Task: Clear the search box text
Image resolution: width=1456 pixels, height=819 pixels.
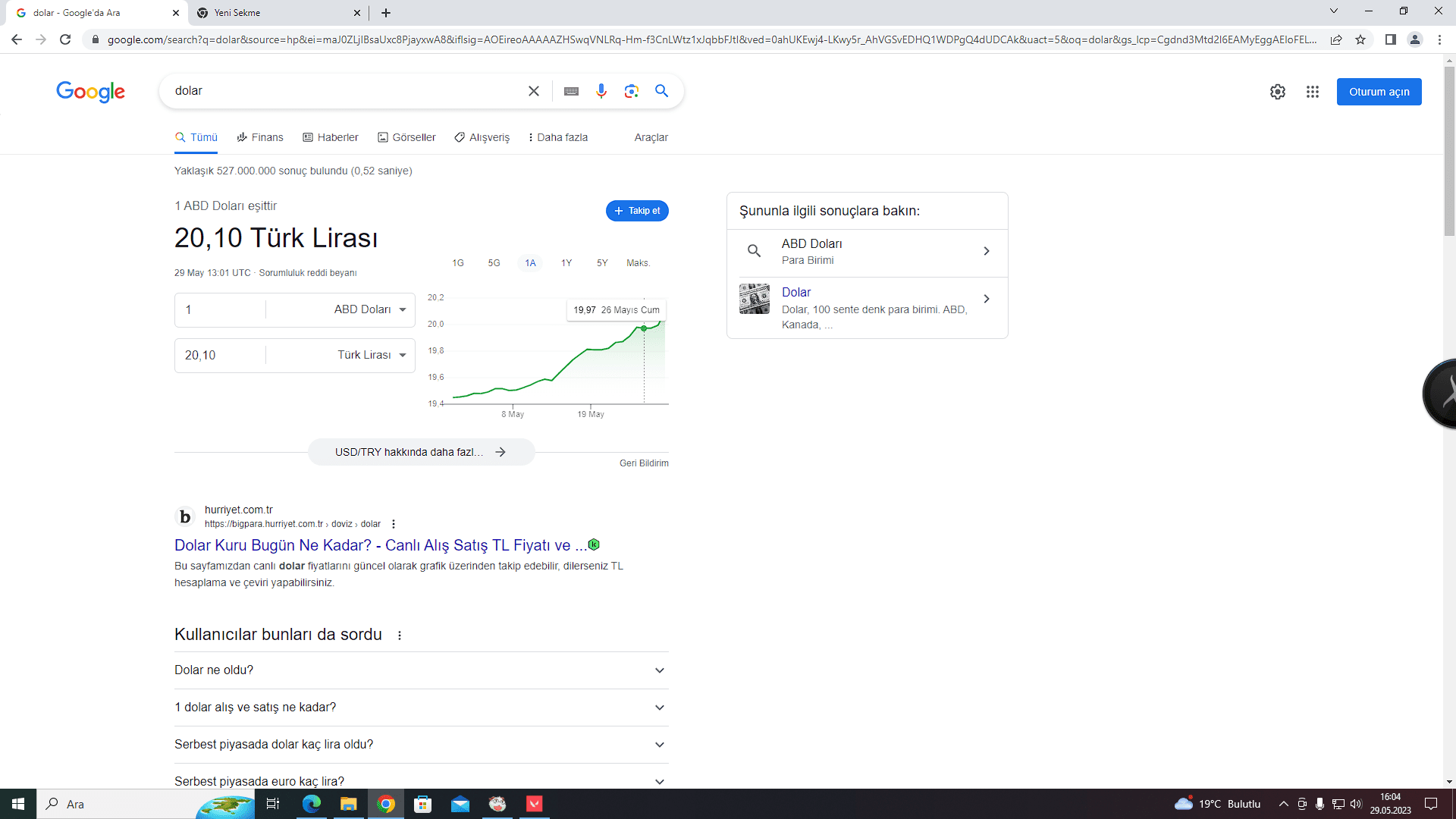Action: [x=534, y=91]
